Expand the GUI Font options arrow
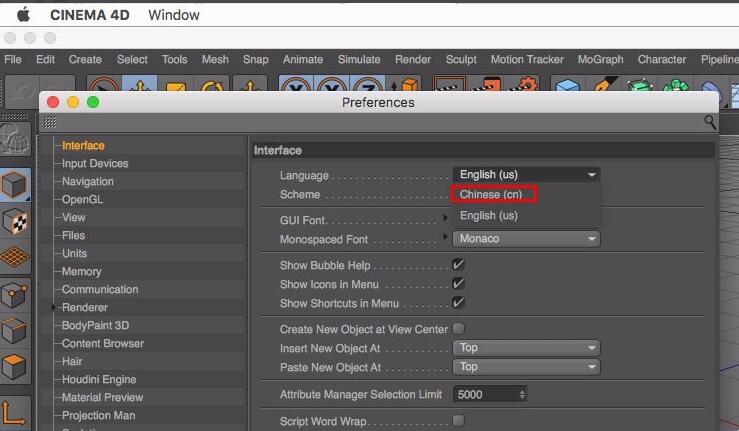 point(445,217)
